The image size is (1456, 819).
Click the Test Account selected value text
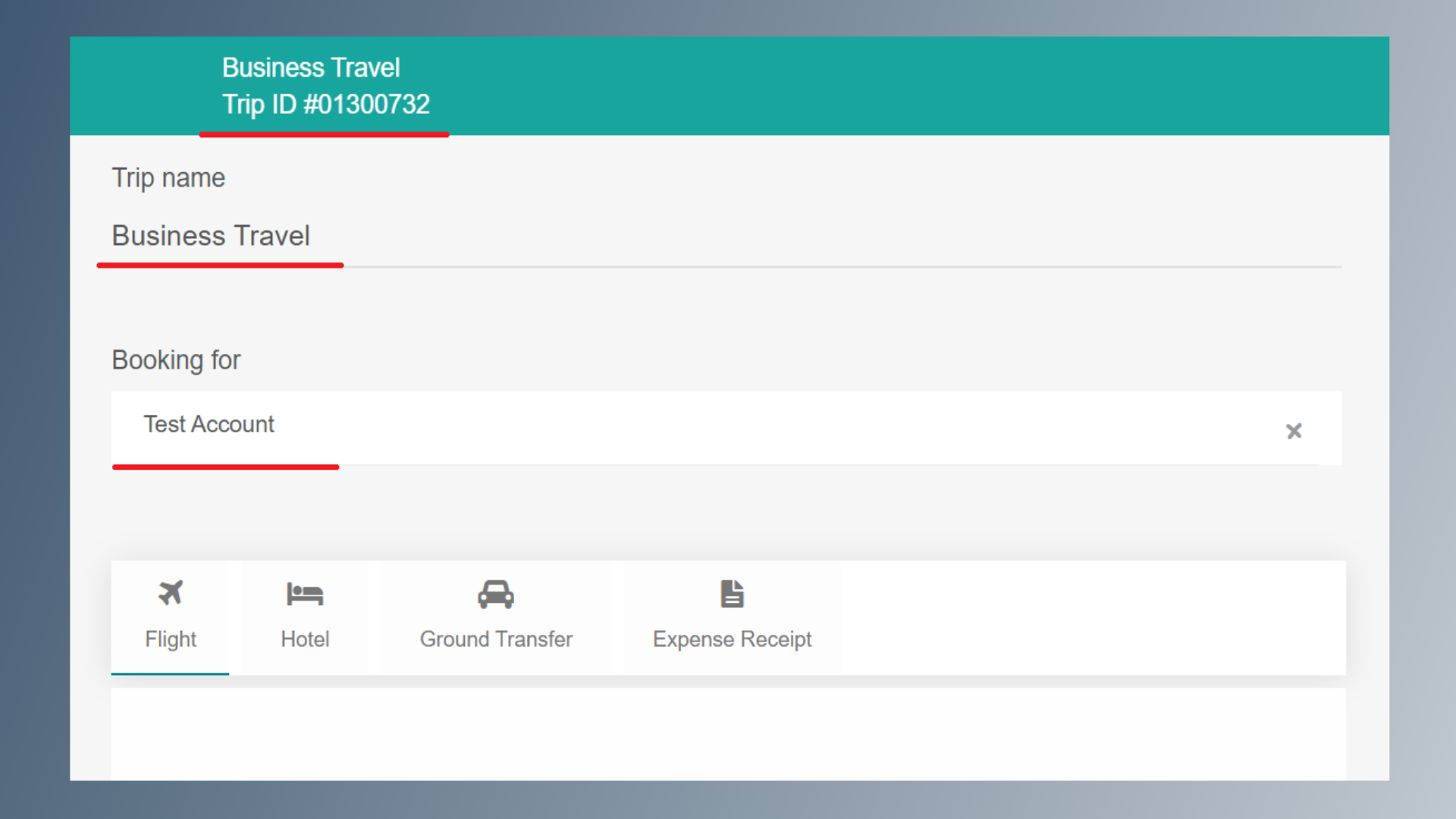209,424
